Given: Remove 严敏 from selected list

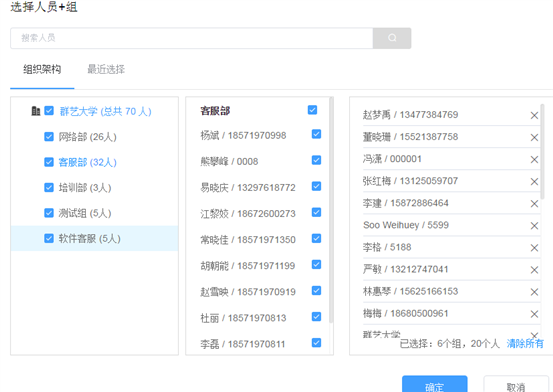Looking at the screenshot, I should click(x=534, y=270).
